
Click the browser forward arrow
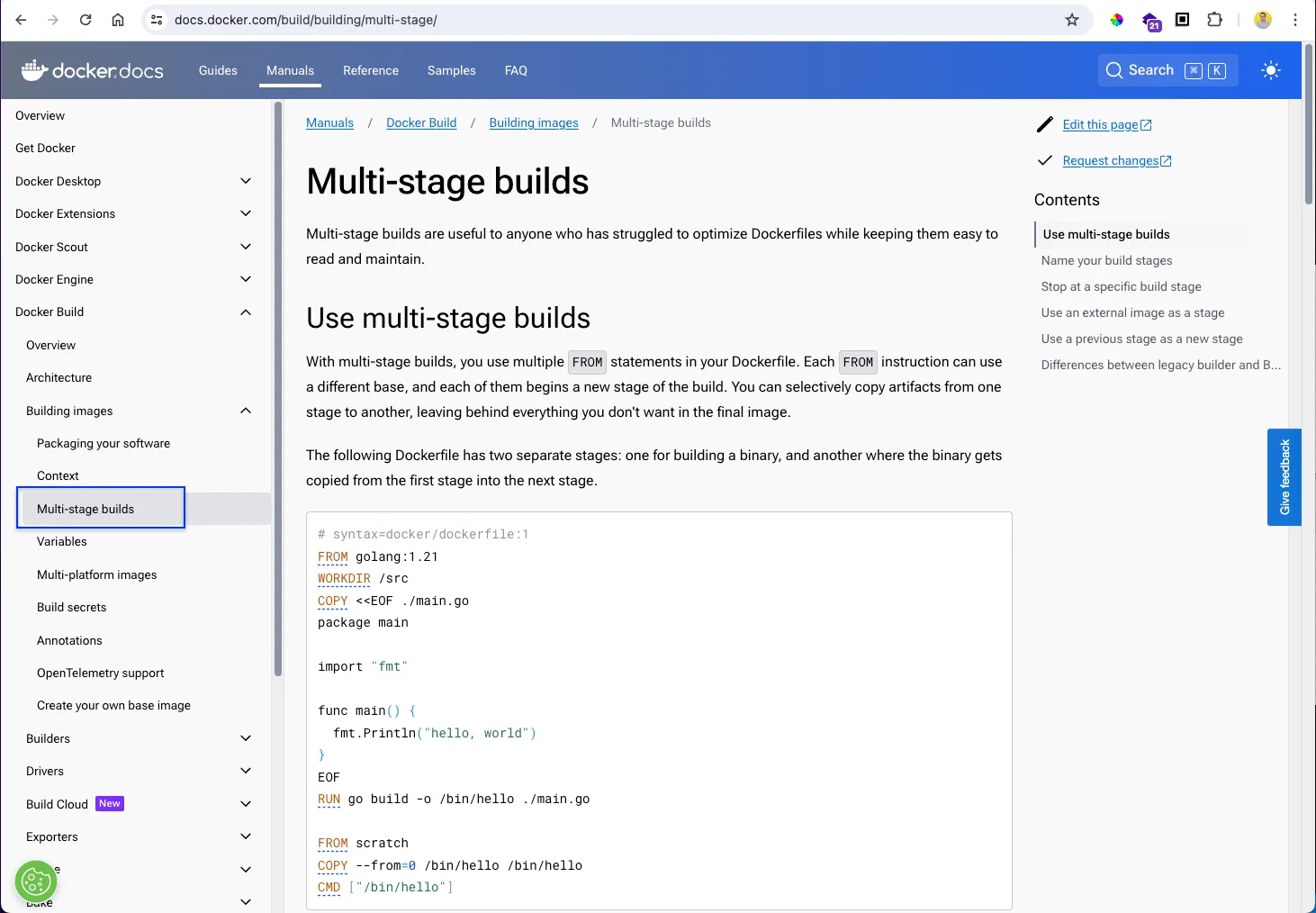pos(53,20)
